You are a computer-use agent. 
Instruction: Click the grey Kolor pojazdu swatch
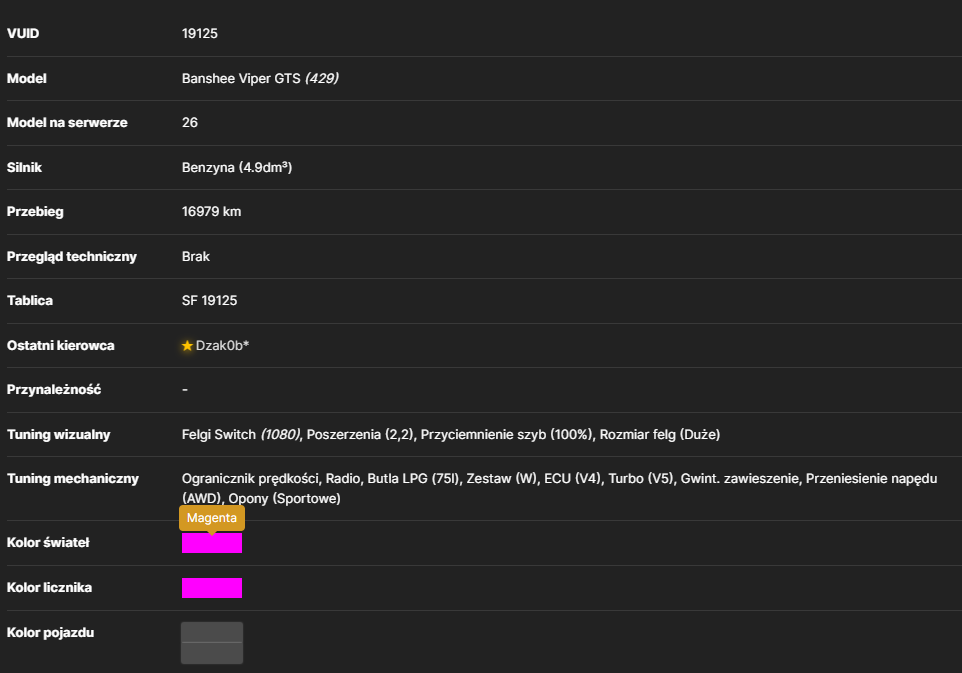tap(212, 643)
